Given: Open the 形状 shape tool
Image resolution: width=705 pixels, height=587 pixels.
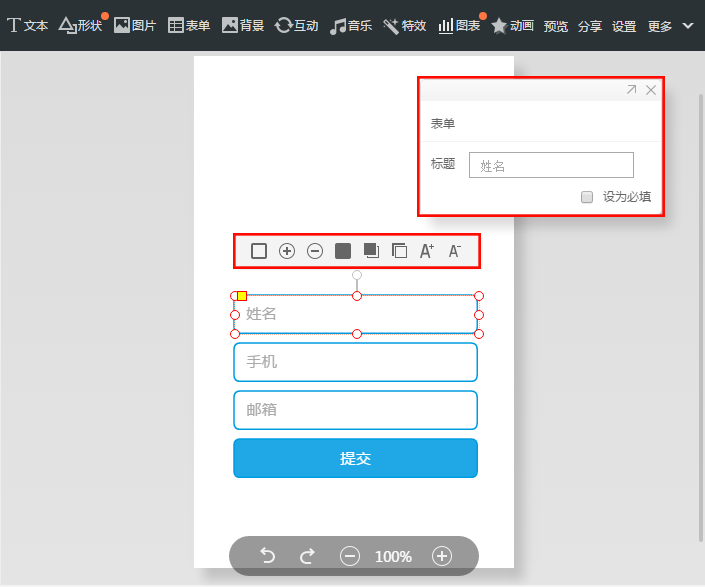Looking at the screenshot, I should pyautogui.click(x=81, y=26).
